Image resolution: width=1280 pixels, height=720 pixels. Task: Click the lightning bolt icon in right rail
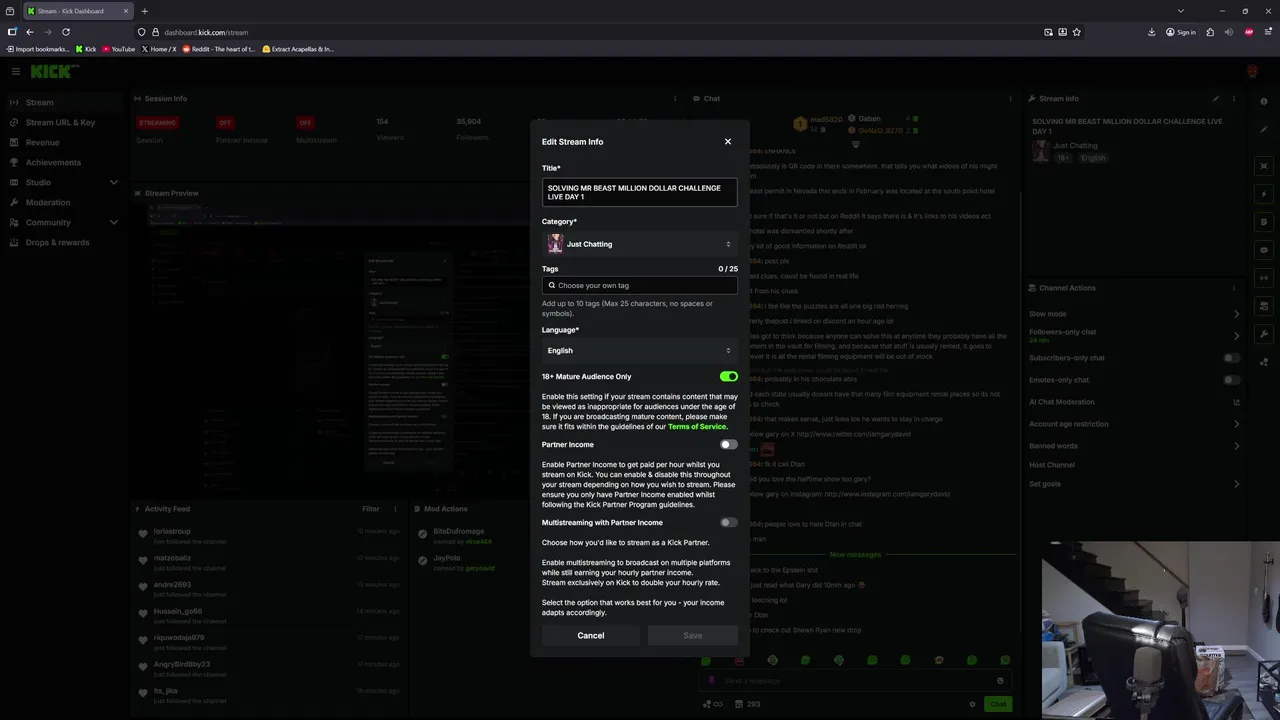point(1264,194)
